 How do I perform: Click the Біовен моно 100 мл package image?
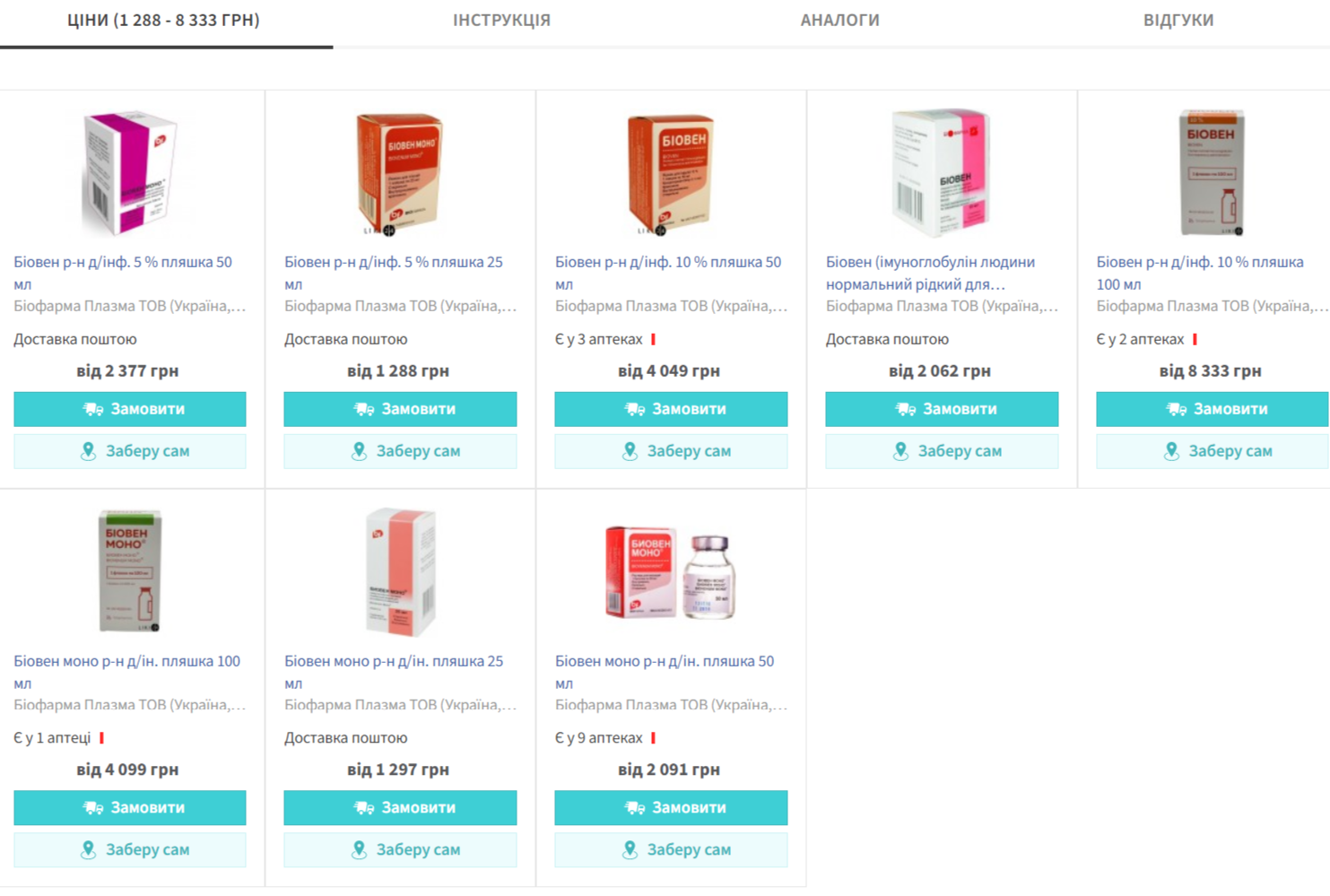coord(130,571)
